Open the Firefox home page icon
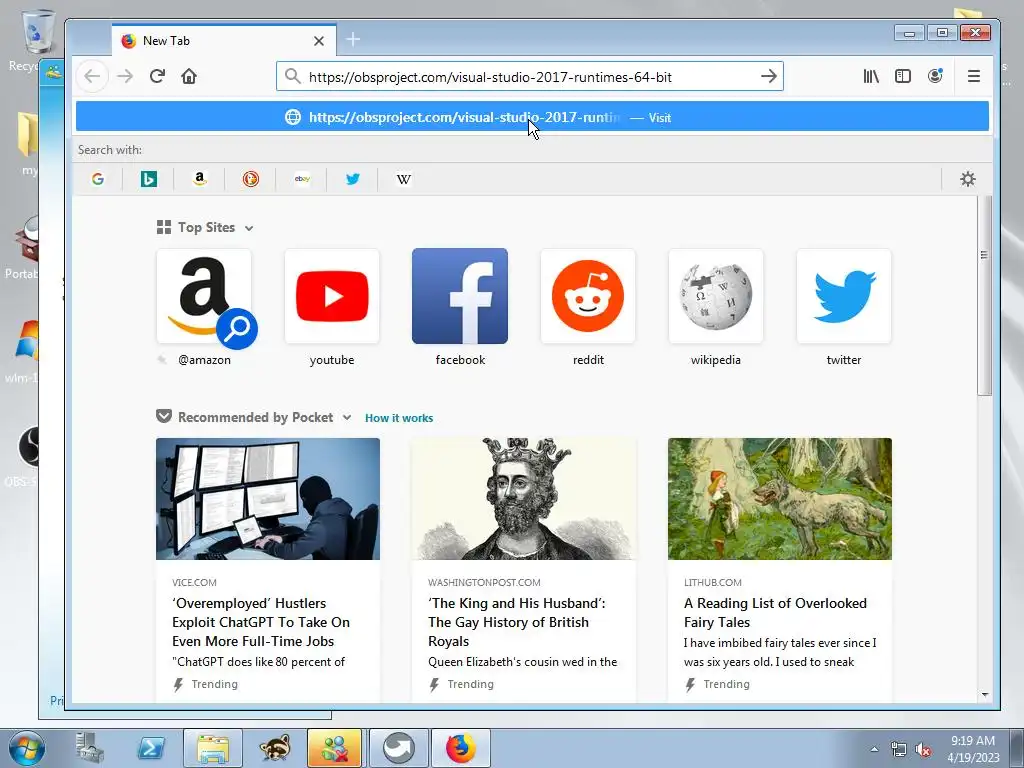The image size is (1024, 768). (189, 76)
